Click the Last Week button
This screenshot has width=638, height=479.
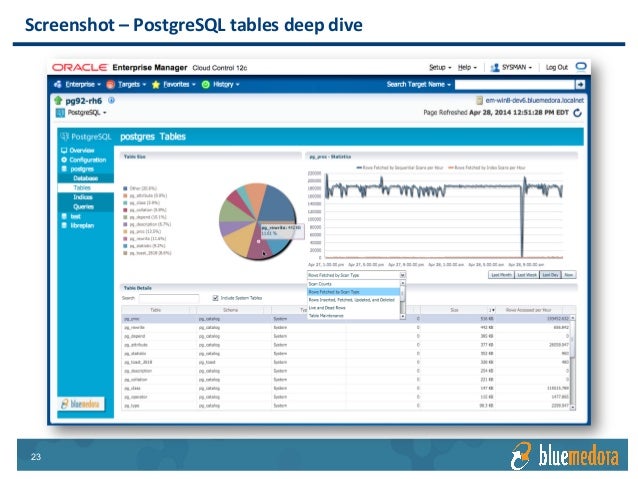527,275
